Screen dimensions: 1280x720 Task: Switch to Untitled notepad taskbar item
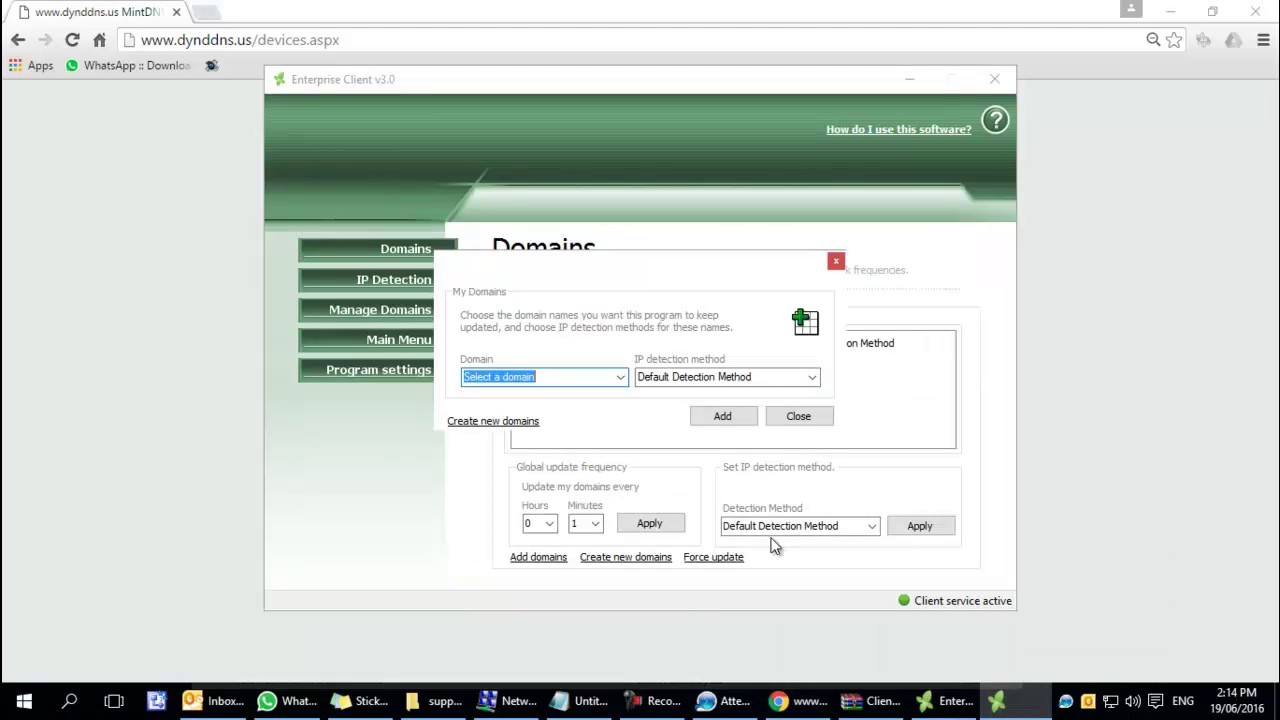click(x=581, y=701)
